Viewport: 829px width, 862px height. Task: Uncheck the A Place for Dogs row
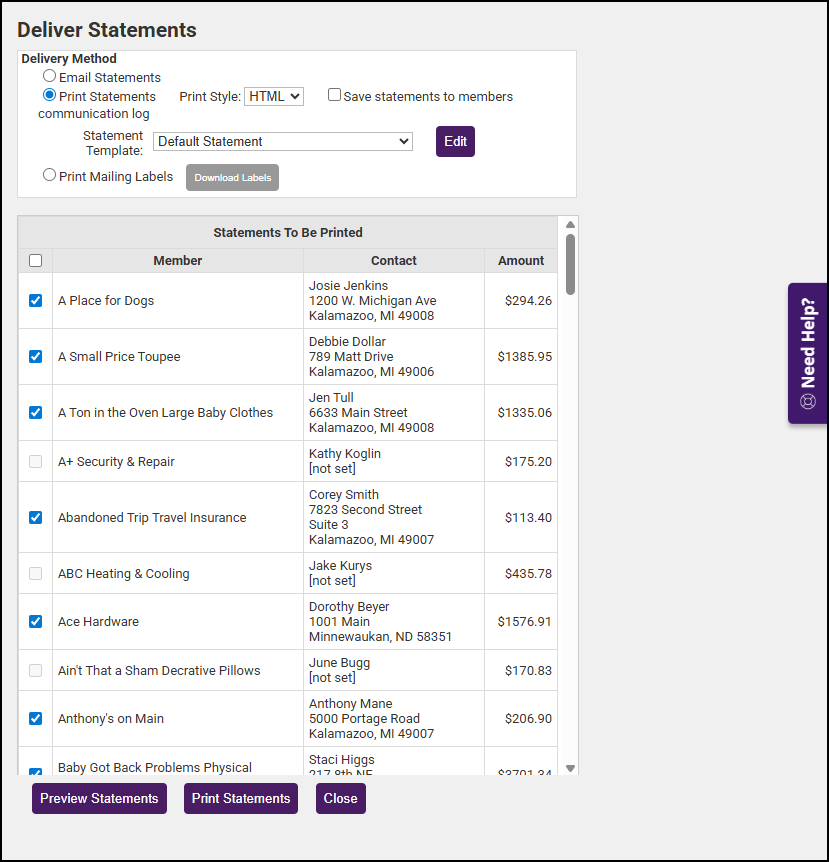click(36, 300)
